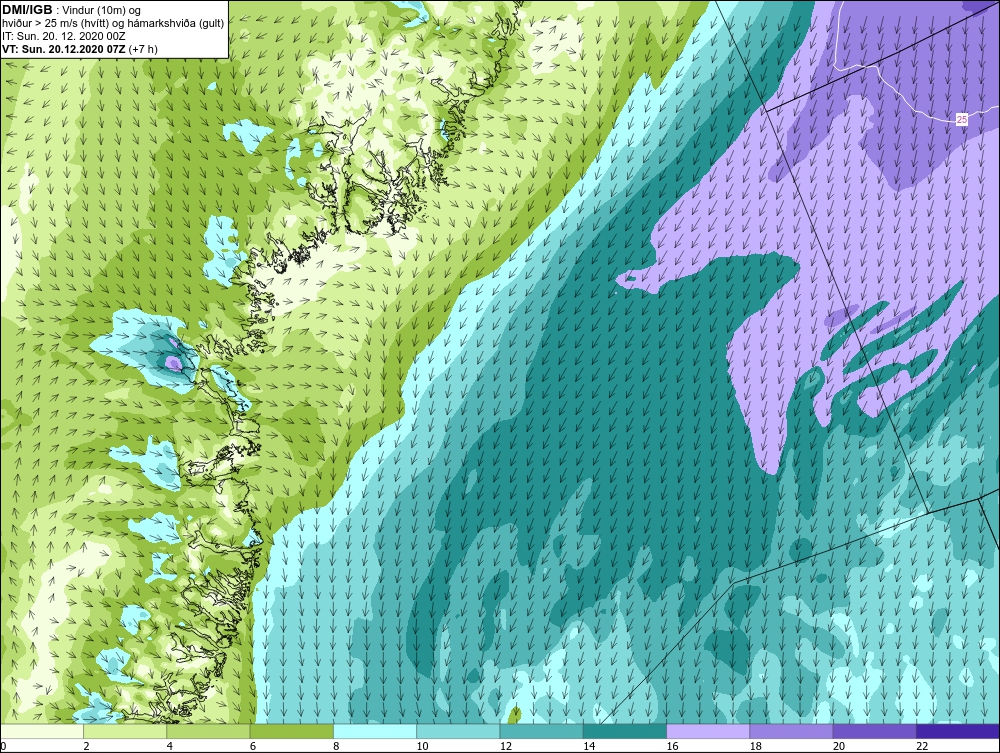Image resolution: width=1000 pixels, height=753 pixels.
Task: Click the legend tick label 20
Action: coord(839,746)
